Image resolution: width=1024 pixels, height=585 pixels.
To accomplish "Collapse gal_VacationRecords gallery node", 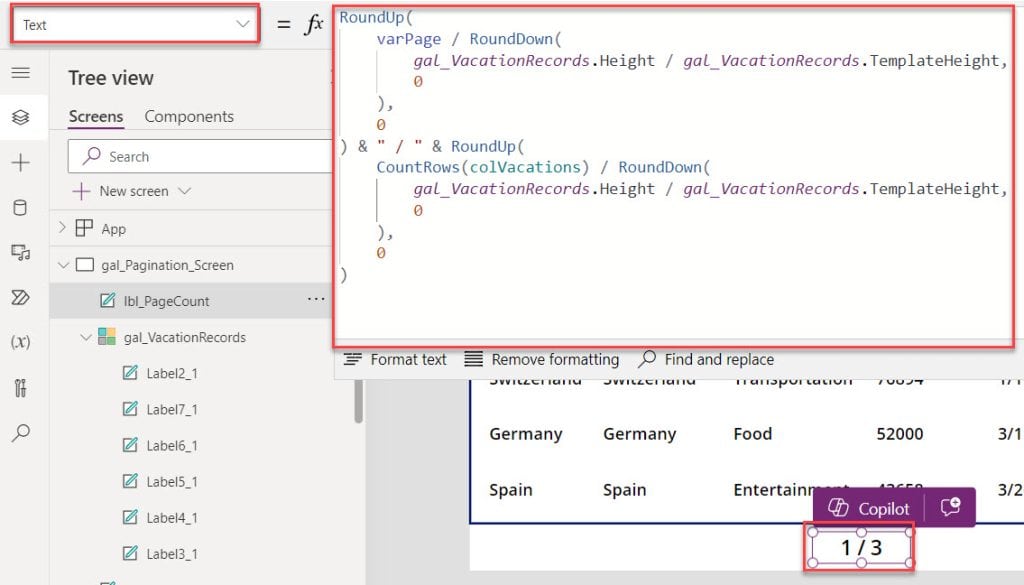I will (x=86, y=338).
